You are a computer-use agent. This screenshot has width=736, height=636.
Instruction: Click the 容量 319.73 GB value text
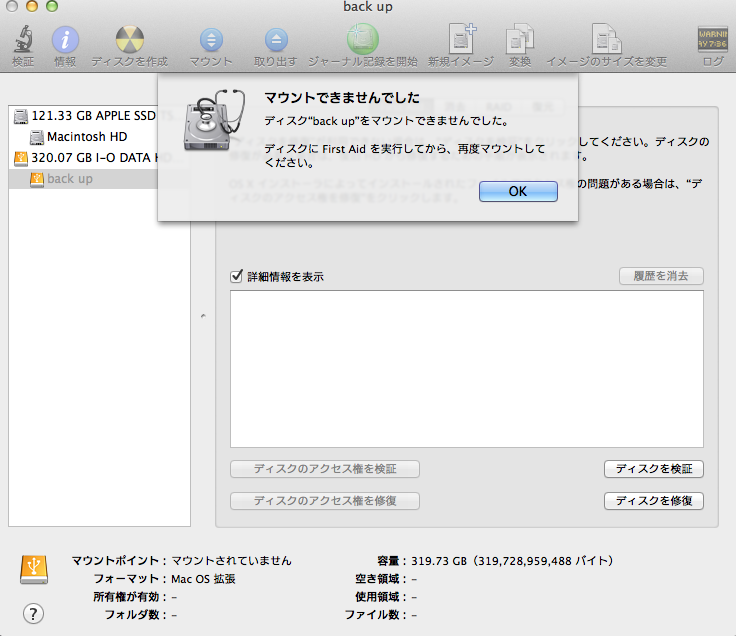click(512, 561)
